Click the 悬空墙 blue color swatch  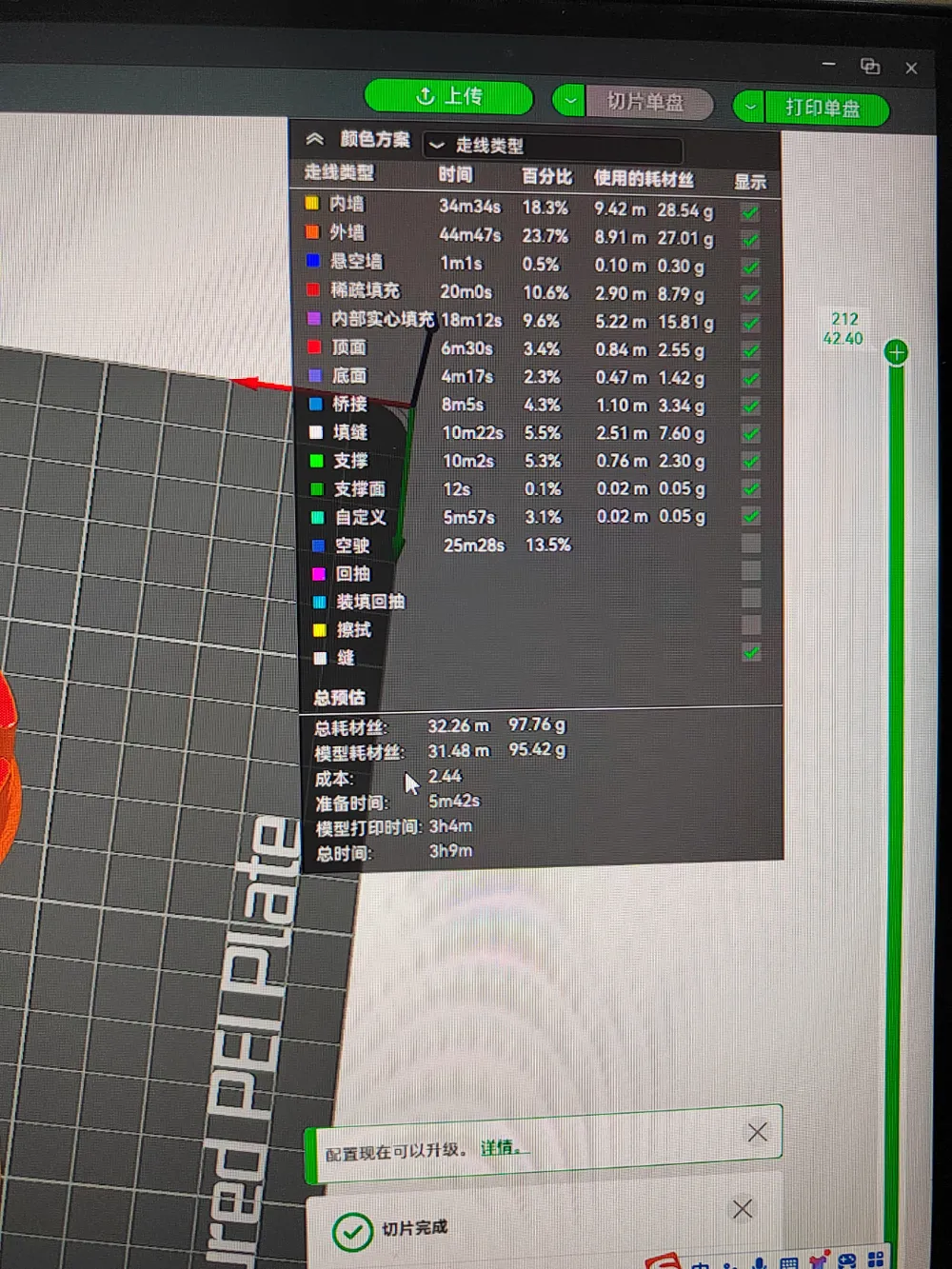click(312, 260)
